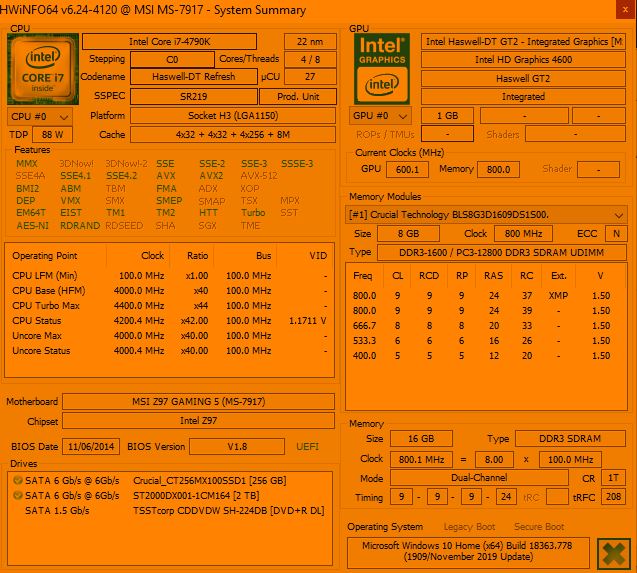
Task: Click the 22 nm process field
Action: click(310, 41)
